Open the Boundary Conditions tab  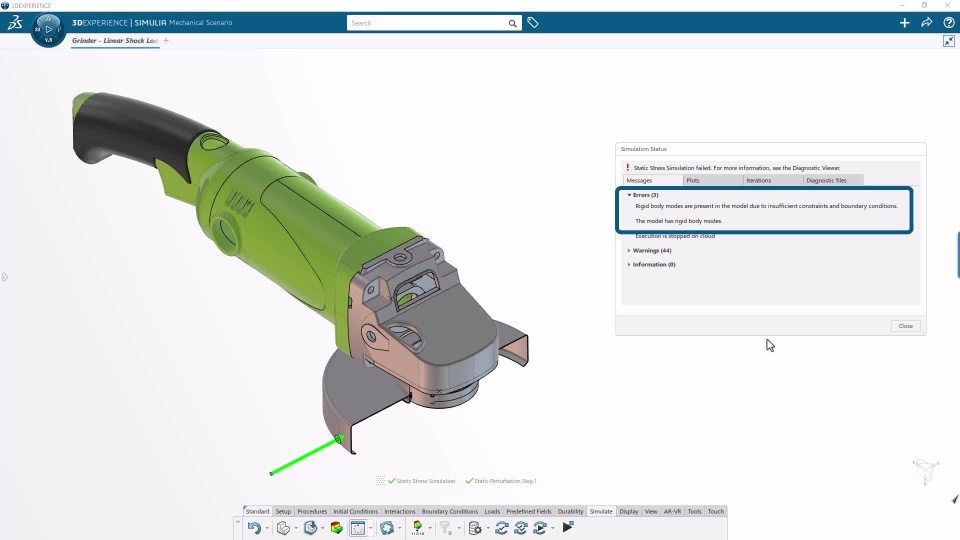[x=449, y=511]
